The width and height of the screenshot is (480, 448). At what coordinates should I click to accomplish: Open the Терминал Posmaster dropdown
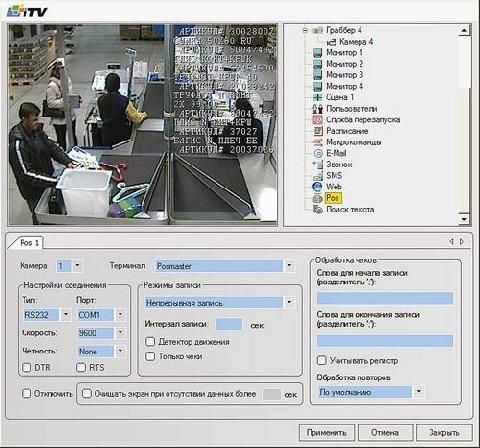coord(289,266)
